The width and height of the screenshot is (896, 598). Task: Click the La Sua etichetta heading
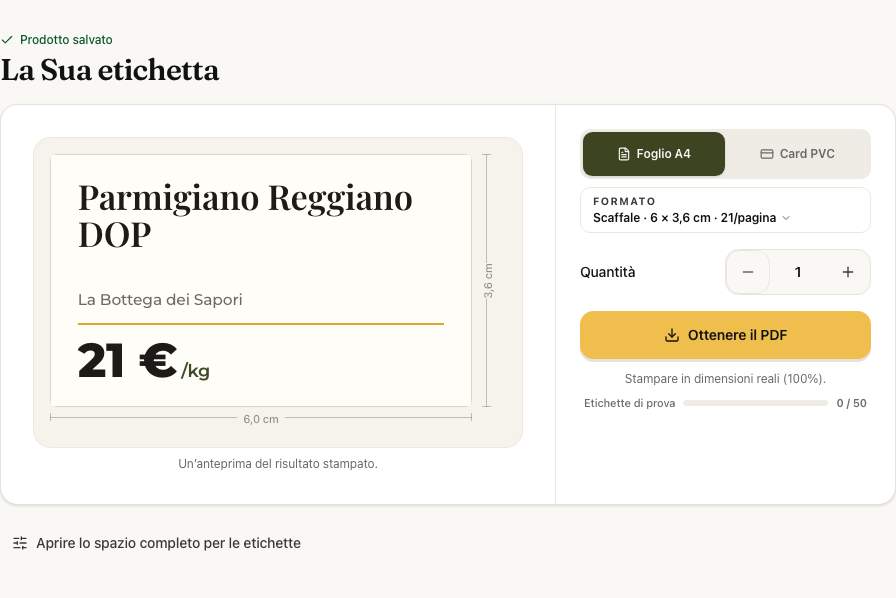110,70
